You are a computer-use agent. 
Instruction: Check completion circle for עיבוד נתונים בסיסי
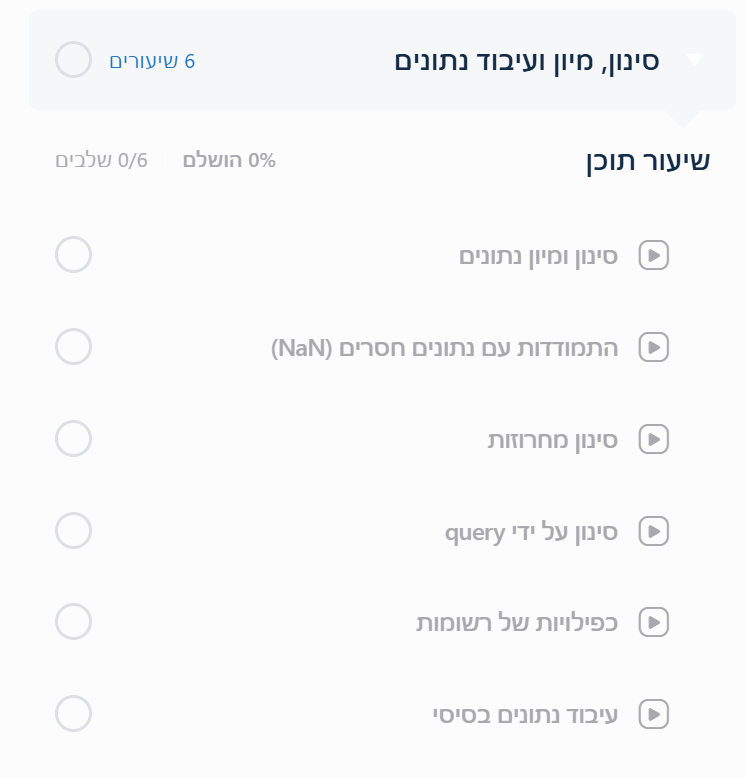point(73,714)
